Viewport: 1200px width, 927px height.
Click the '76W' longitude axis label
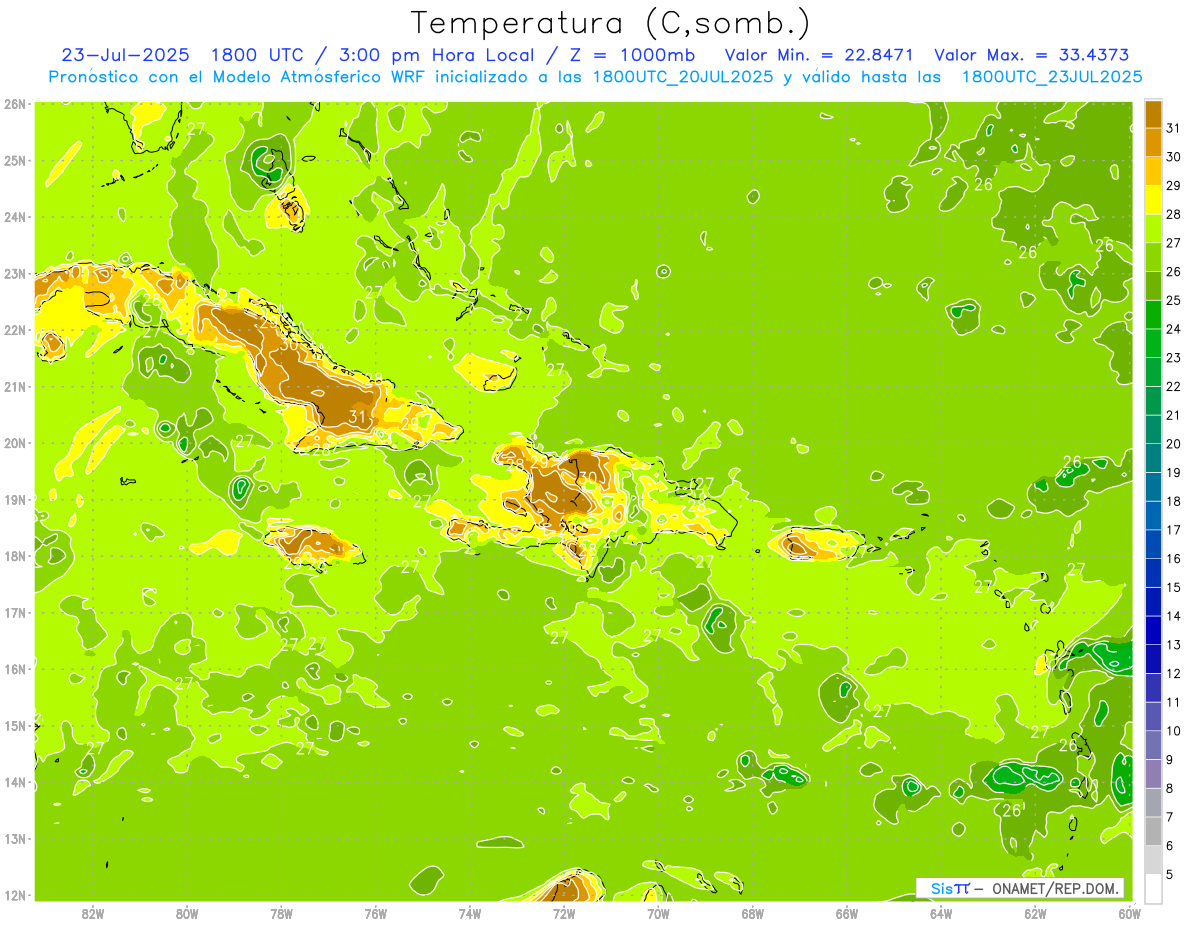pyautogui.click(x=375, y=912)
